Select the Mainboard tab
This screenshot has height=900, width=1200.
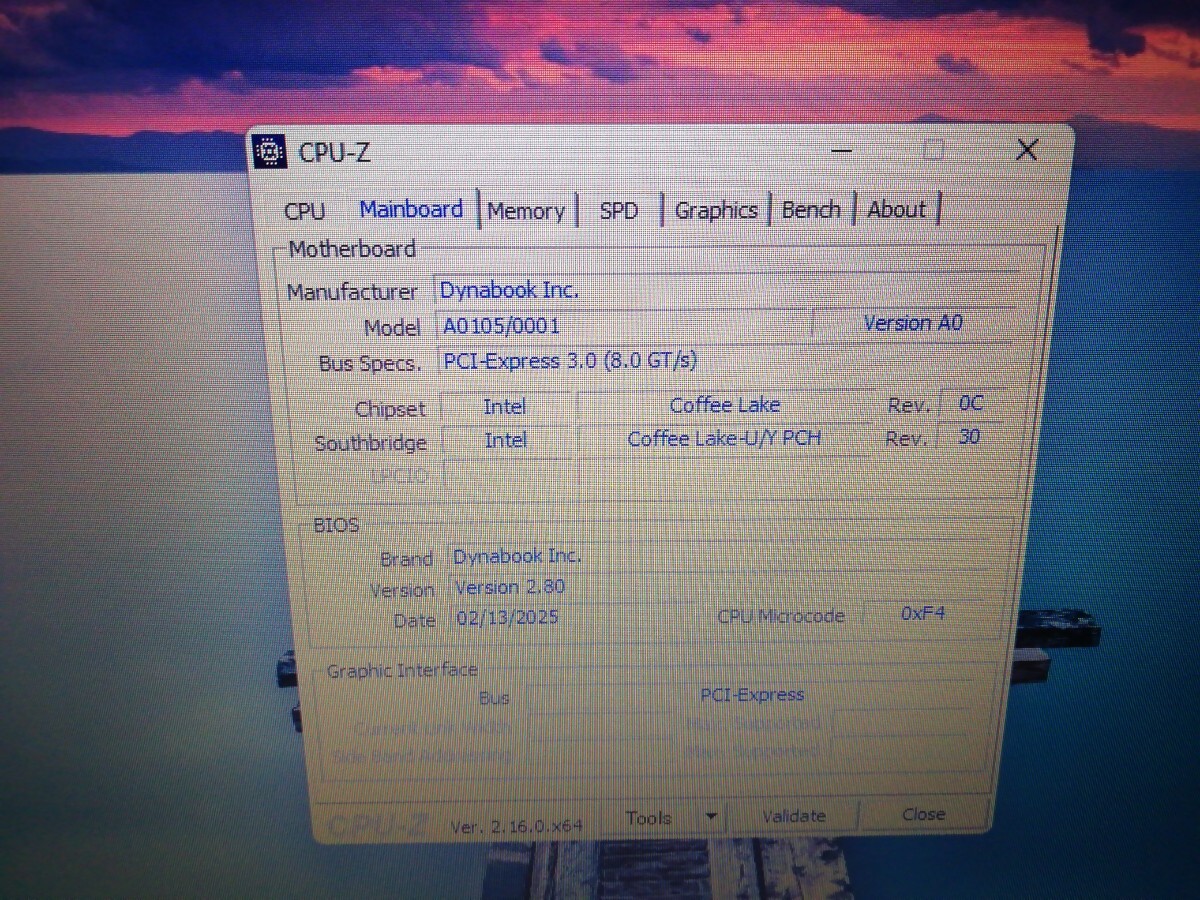point(411,209)
